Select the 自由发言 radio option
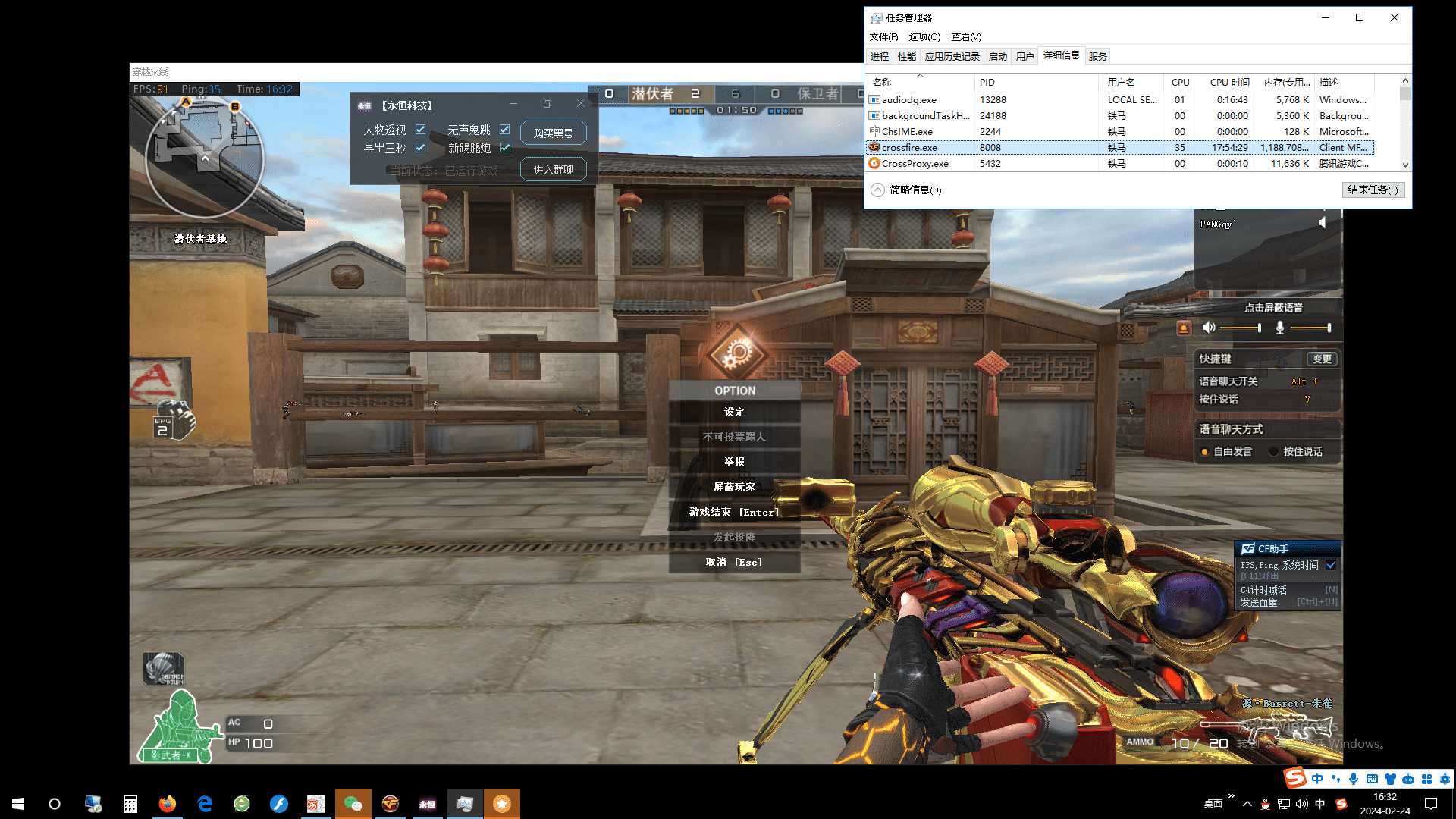 click(x=1204, y=452)
